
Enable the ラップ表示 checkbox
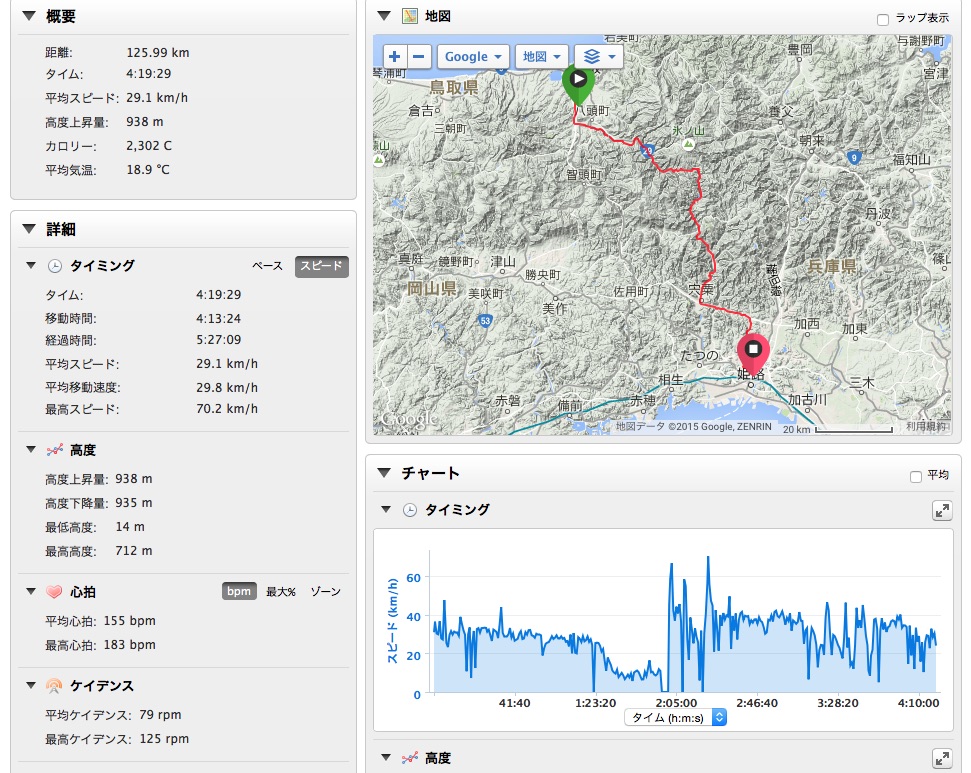(x=882, y=19)
